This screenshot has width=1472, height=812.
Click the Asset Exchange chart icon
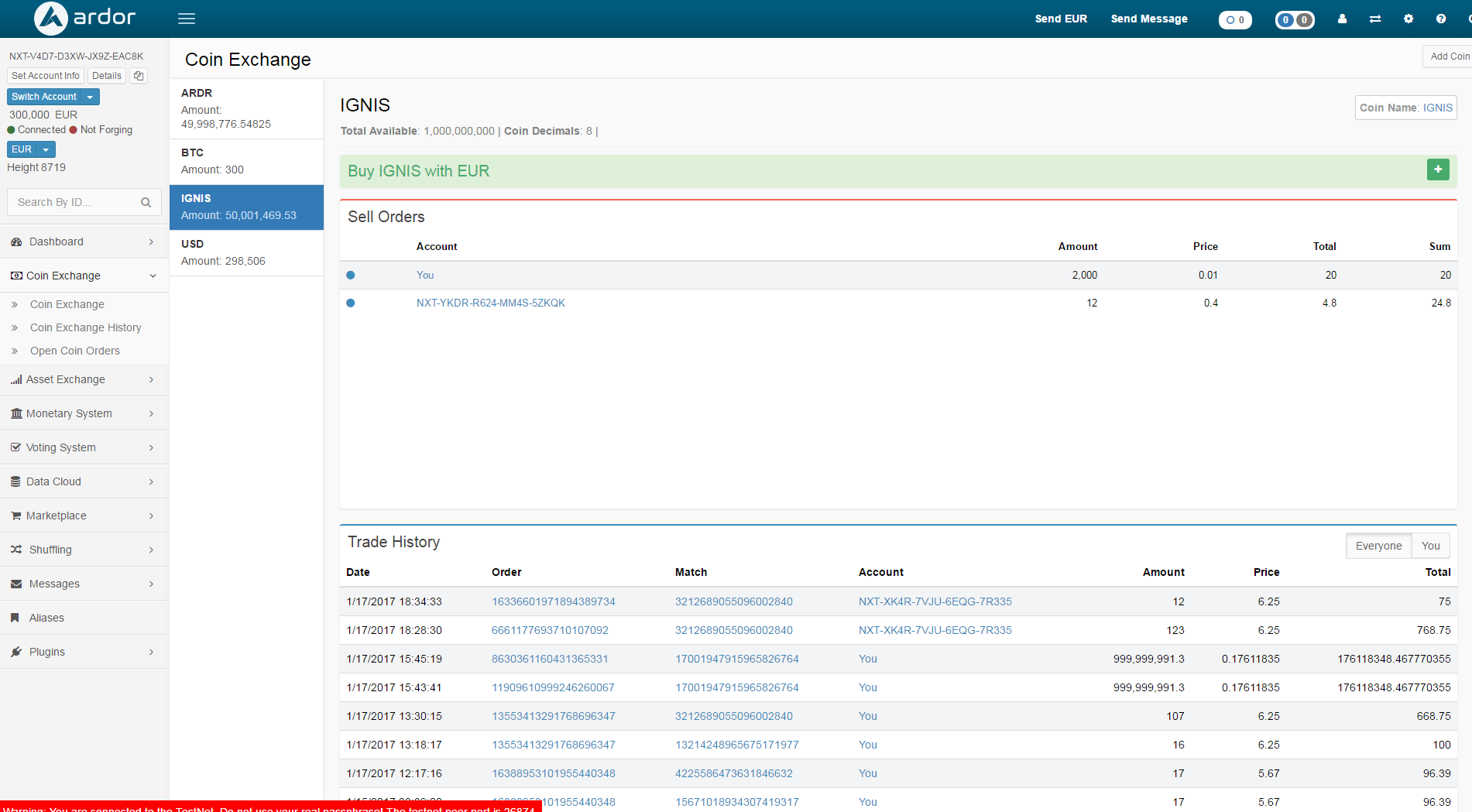click(16, 379)
